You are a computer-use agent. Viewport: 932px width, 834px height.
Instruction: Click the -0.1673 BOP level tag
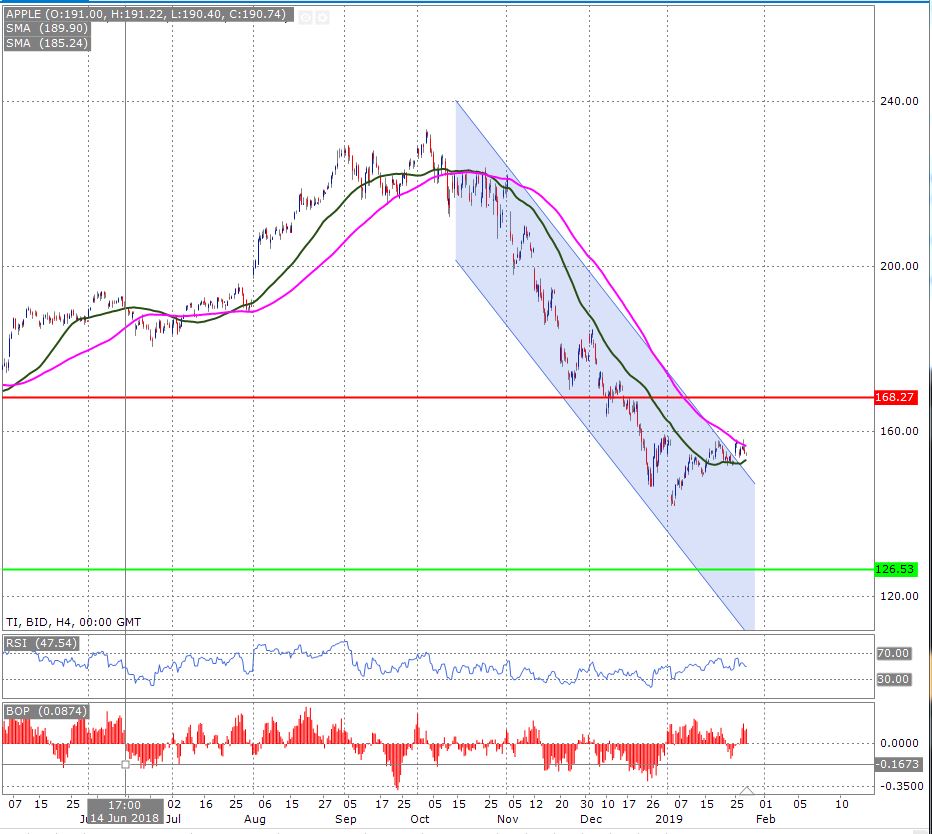[899, 764]
